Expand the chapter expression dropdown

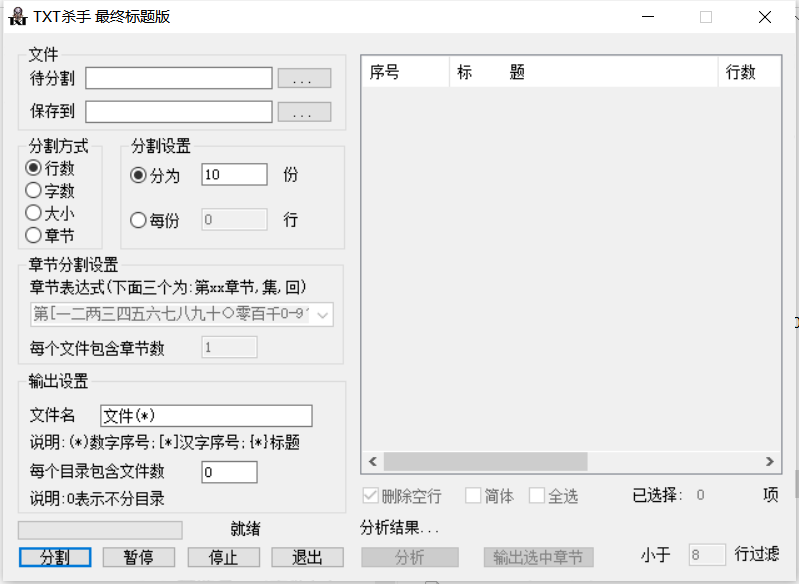click(x=322, y=315)
